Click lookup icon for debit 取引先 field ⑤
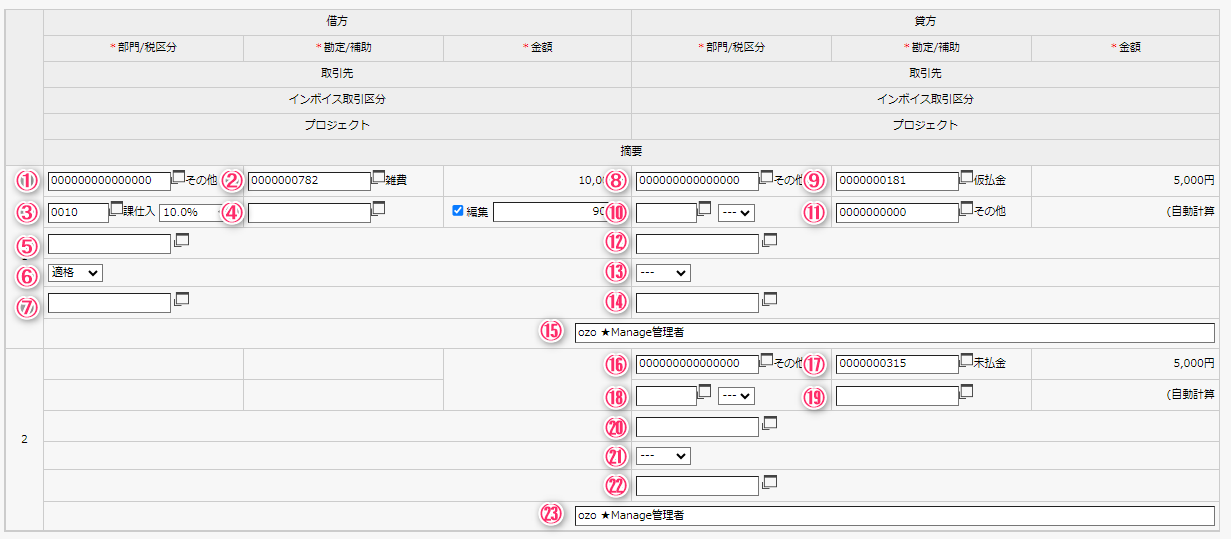Screen dimensions: 1231x539 click(x=182, y=241)
